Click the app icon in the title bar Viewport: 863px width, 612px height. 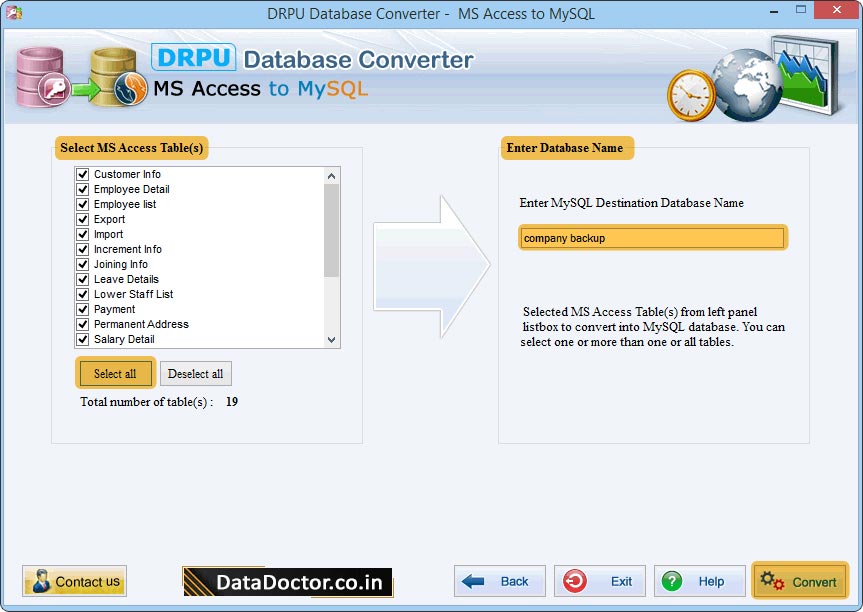(11, 10)
